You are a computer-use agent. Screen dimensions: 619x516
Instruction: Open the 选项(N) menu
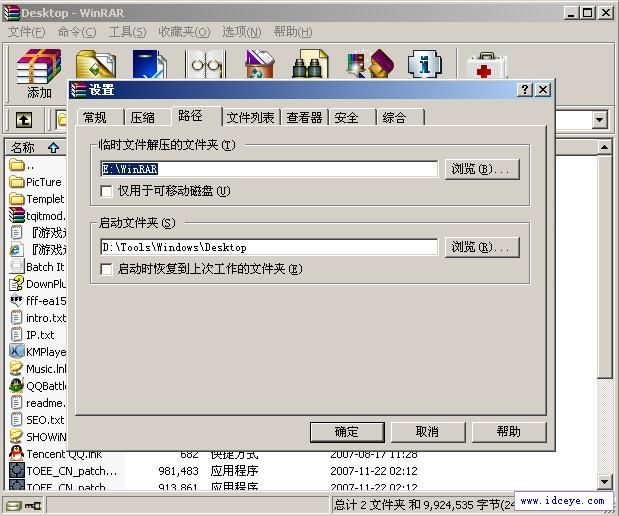coord(242,32)
